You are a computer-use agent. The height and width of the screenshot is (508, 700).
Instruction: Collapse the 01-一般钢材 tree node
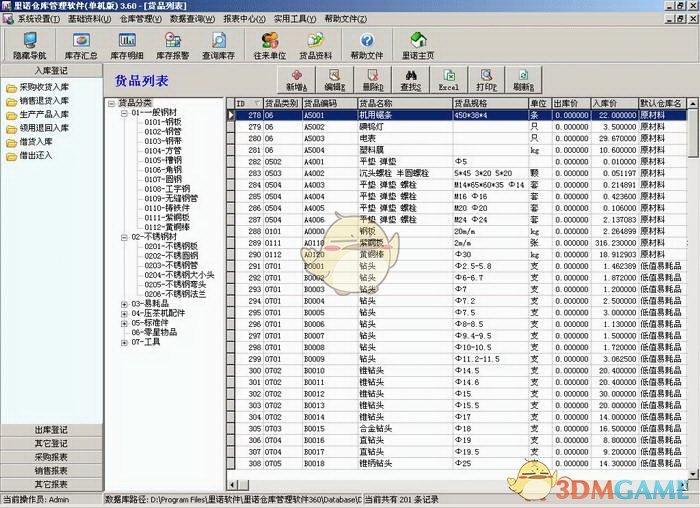pos(124,113)
